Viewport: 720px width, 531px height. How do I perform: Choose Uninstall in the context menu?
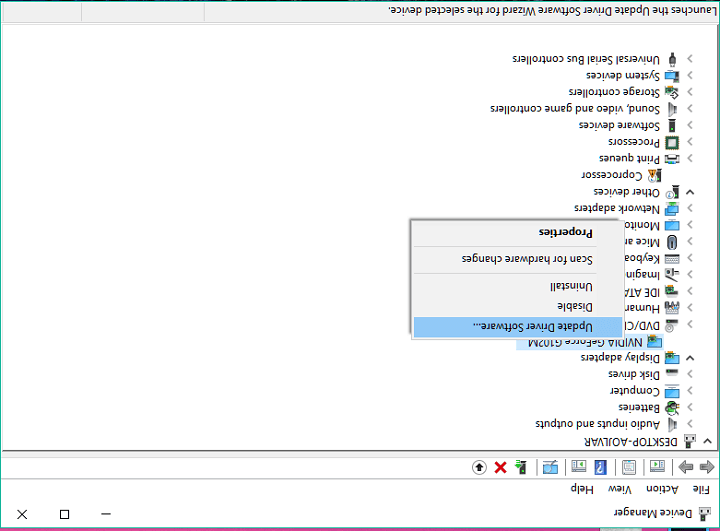pos(518,286)
